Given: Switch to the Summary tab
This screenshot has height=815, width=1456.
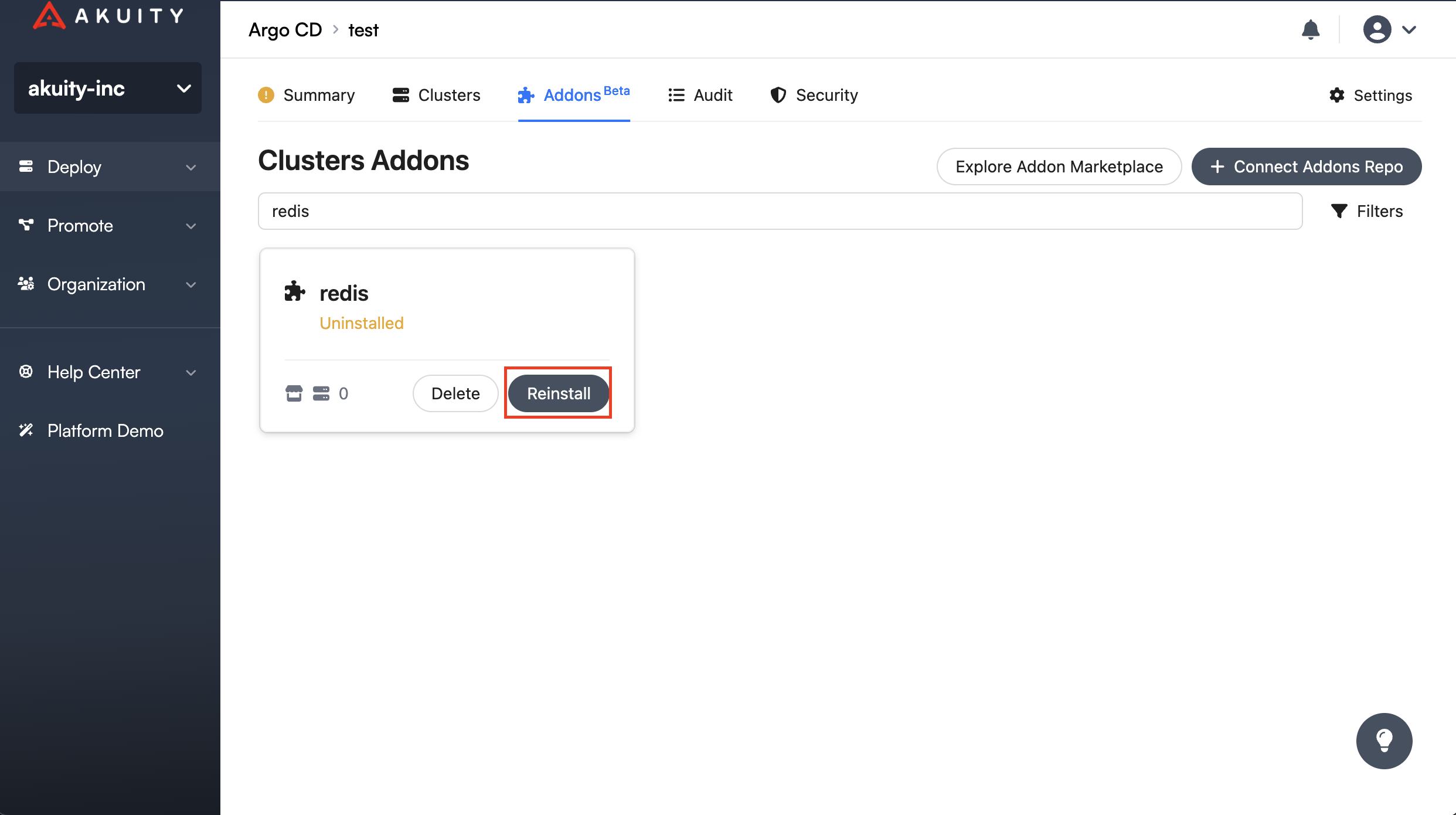Looking at the screenshot, I should 307,95.
